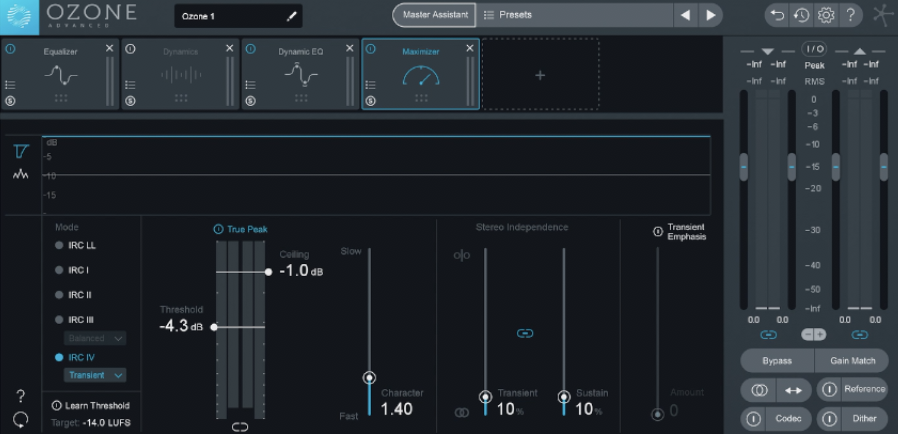Solo the Dynamics module

(130, 101)
